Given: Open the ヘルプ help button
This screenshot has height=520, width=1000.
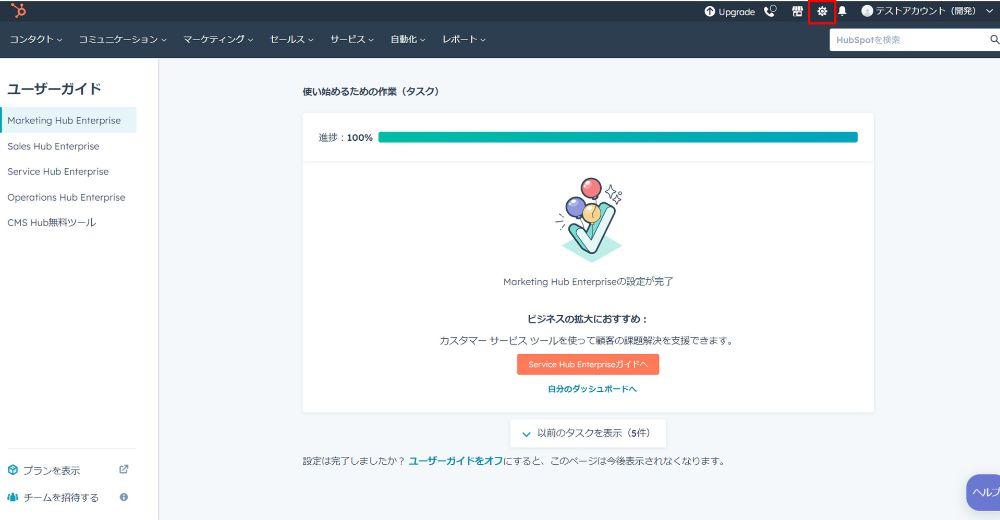Looking at the screenshot, I should pyautogui.click(x=983, y=492).
